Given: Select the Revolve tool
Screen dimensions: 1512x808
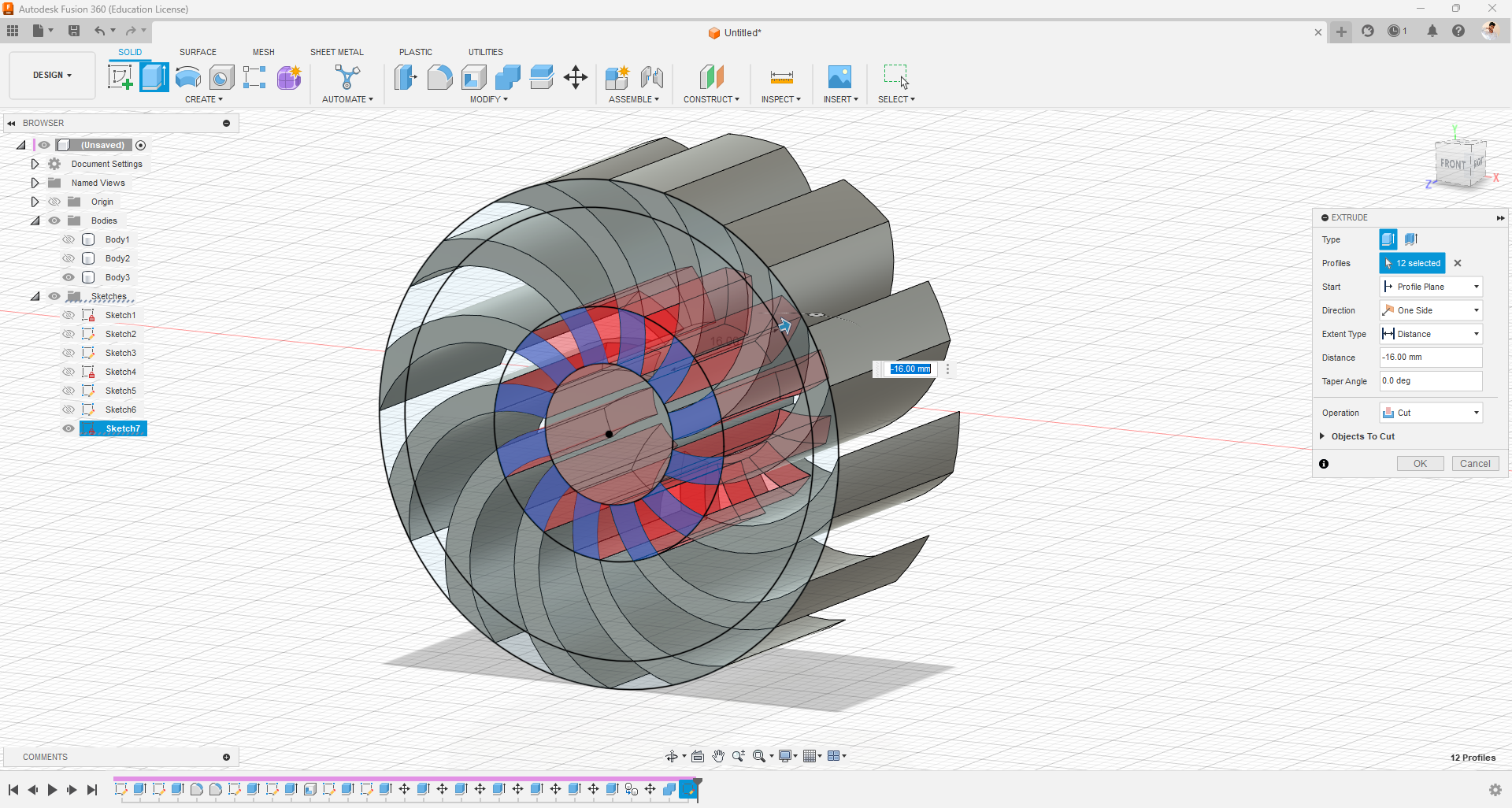Looking at the screenshot, I should tap(188, 77).
